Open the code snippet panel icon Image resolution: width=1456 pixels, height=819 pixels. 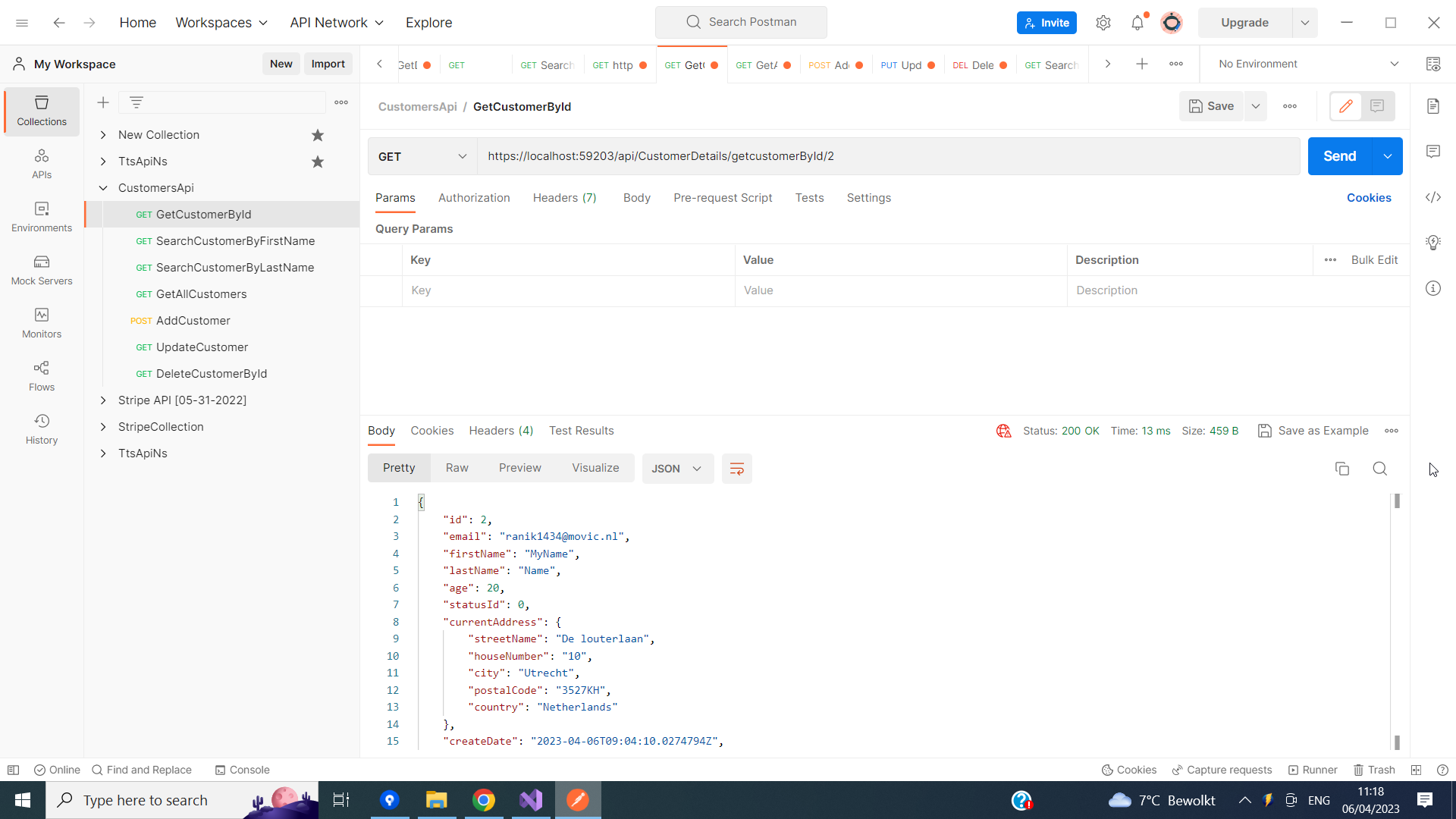1433,197
